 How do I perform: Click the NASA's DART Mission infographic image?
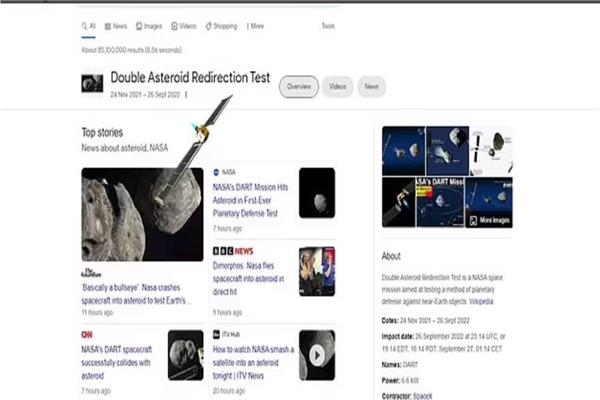tap(440, 202)
